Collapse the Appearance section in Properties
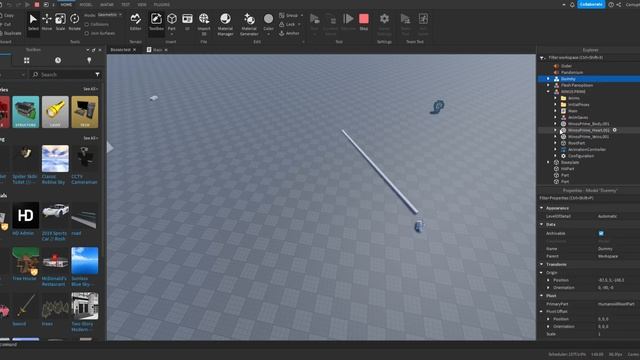The height and width of the screenshot is (360, 640). click(542, 208)
